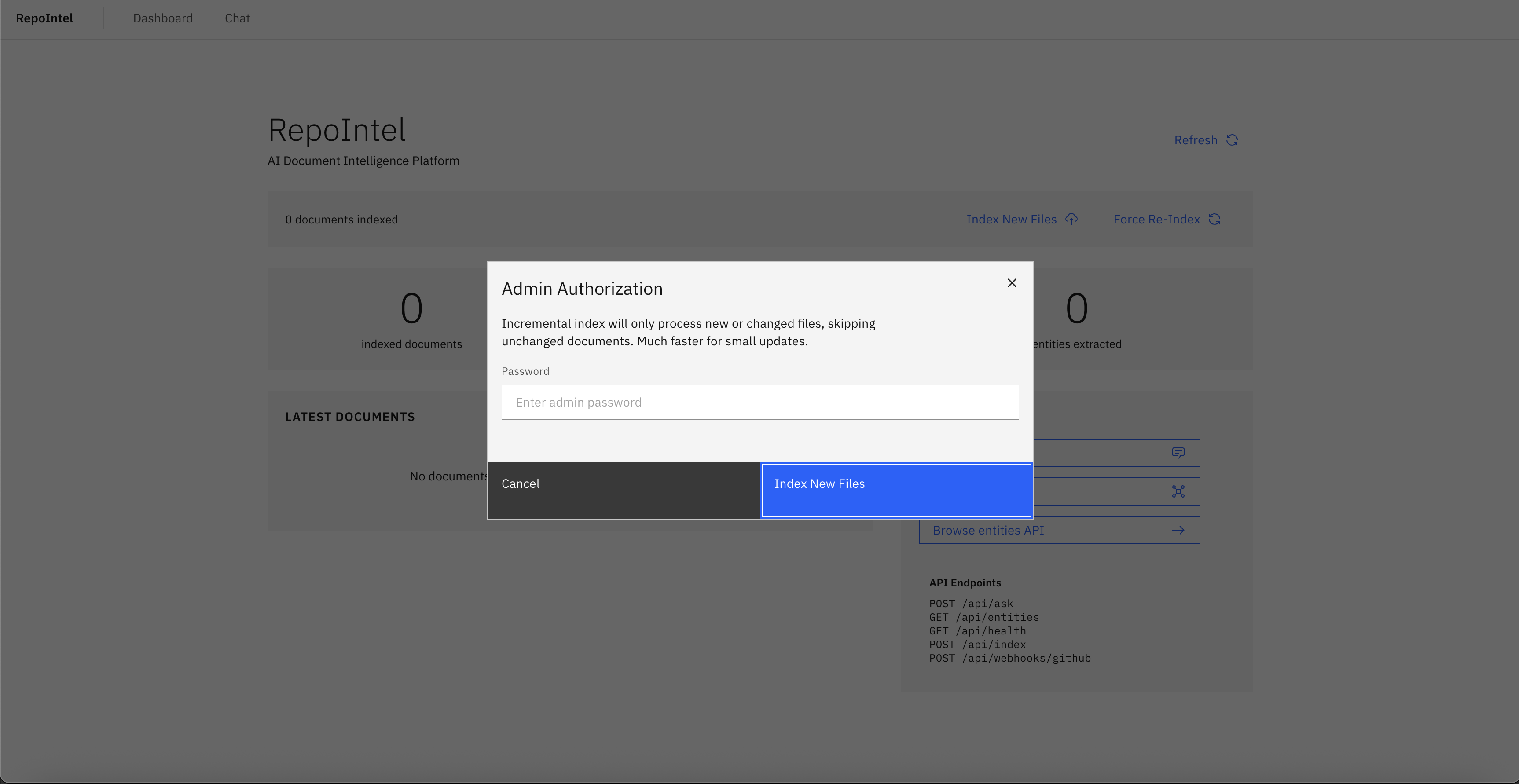Confirm with the Index New Files button

(x=896, y=490)
